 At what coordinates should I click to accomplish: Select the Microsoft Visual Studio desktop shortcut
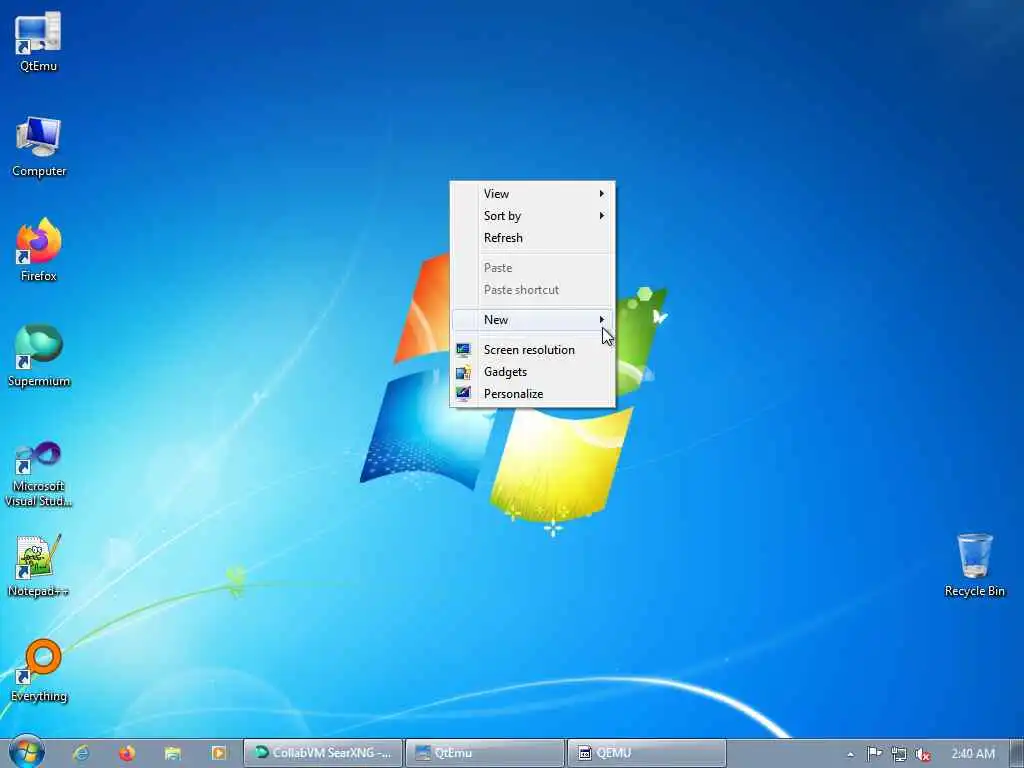[39, 475]
